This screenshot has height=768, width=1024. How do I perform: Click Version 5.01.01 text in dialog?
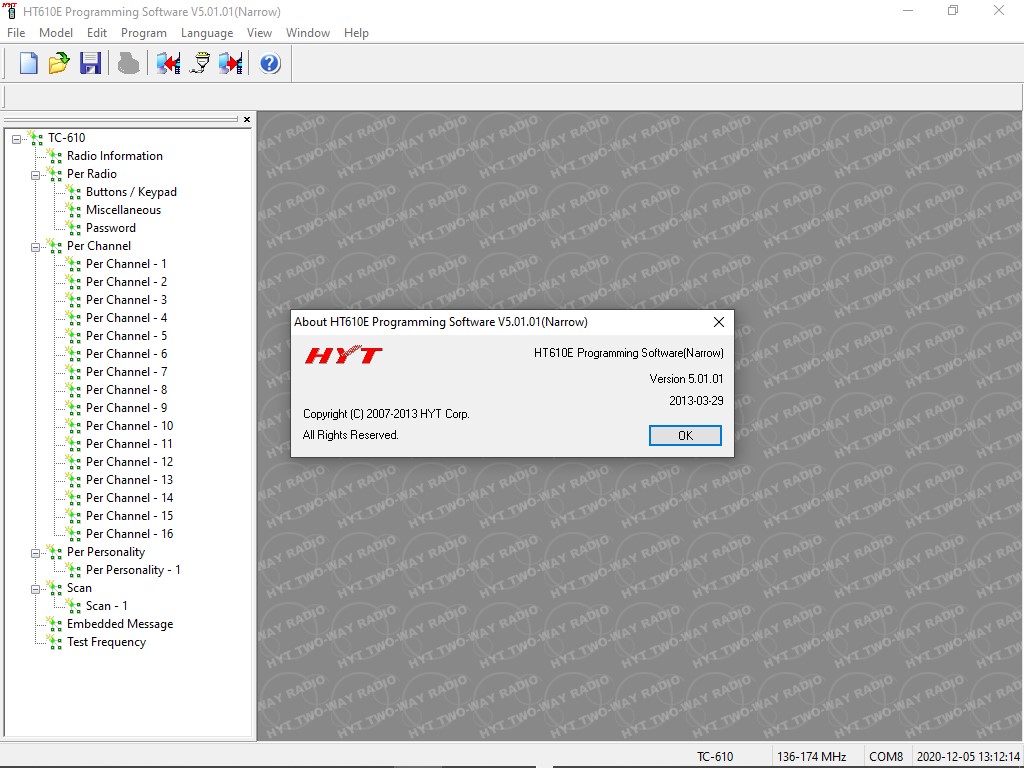coord(686,379)
